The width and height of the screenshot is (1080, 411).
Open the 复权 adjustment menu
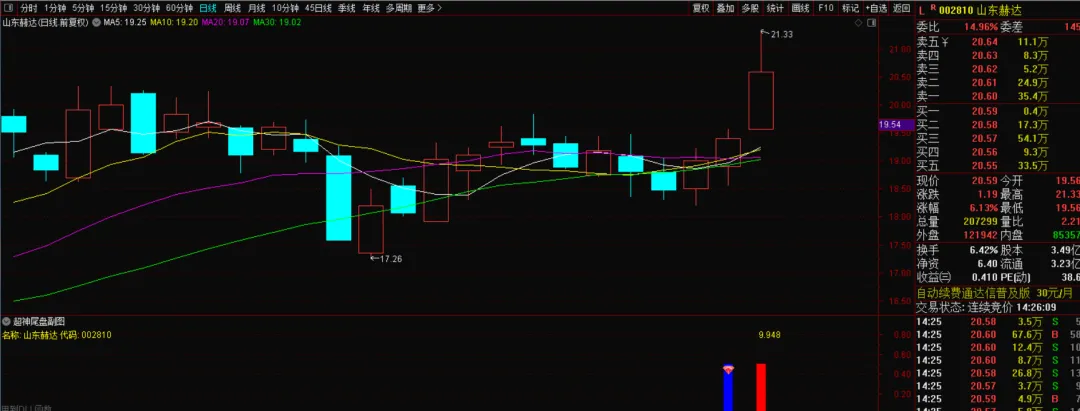[701, 8]
